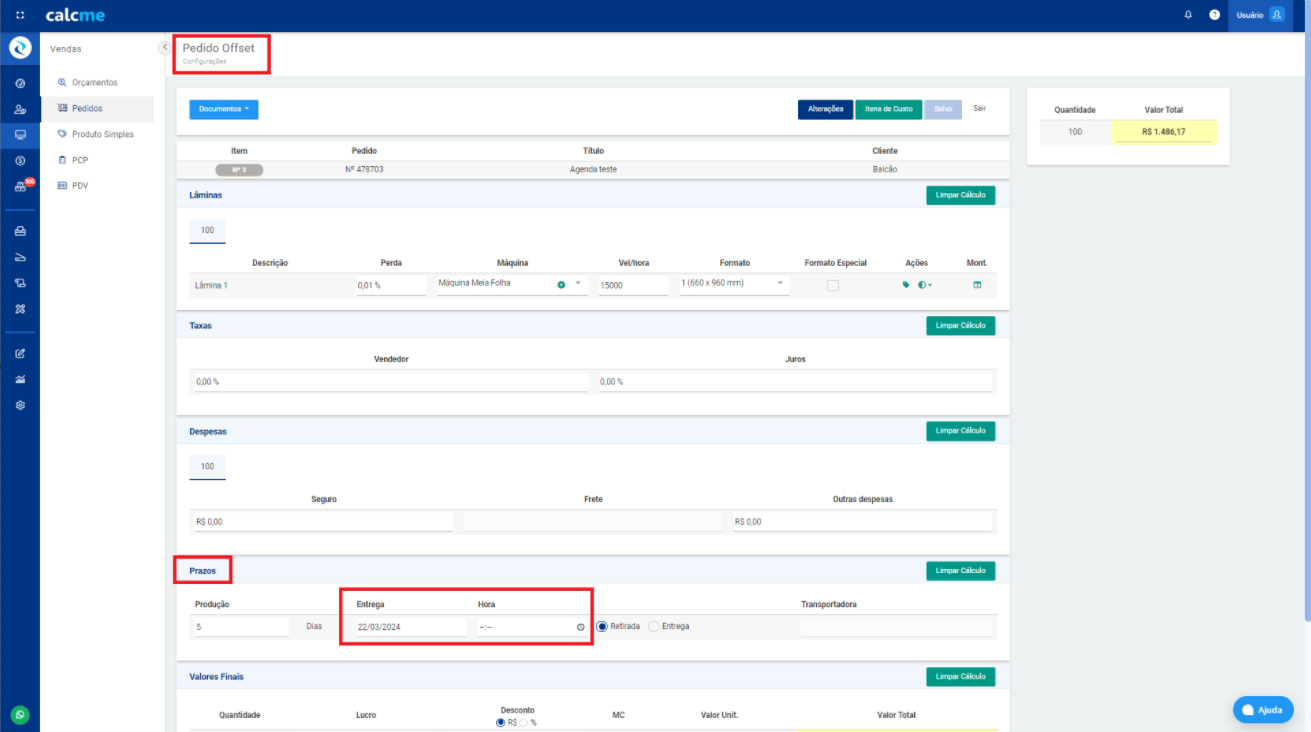This screenshot has height=732, width=1311.
Task: Open PCP menu item
Action: coord(80,160)
